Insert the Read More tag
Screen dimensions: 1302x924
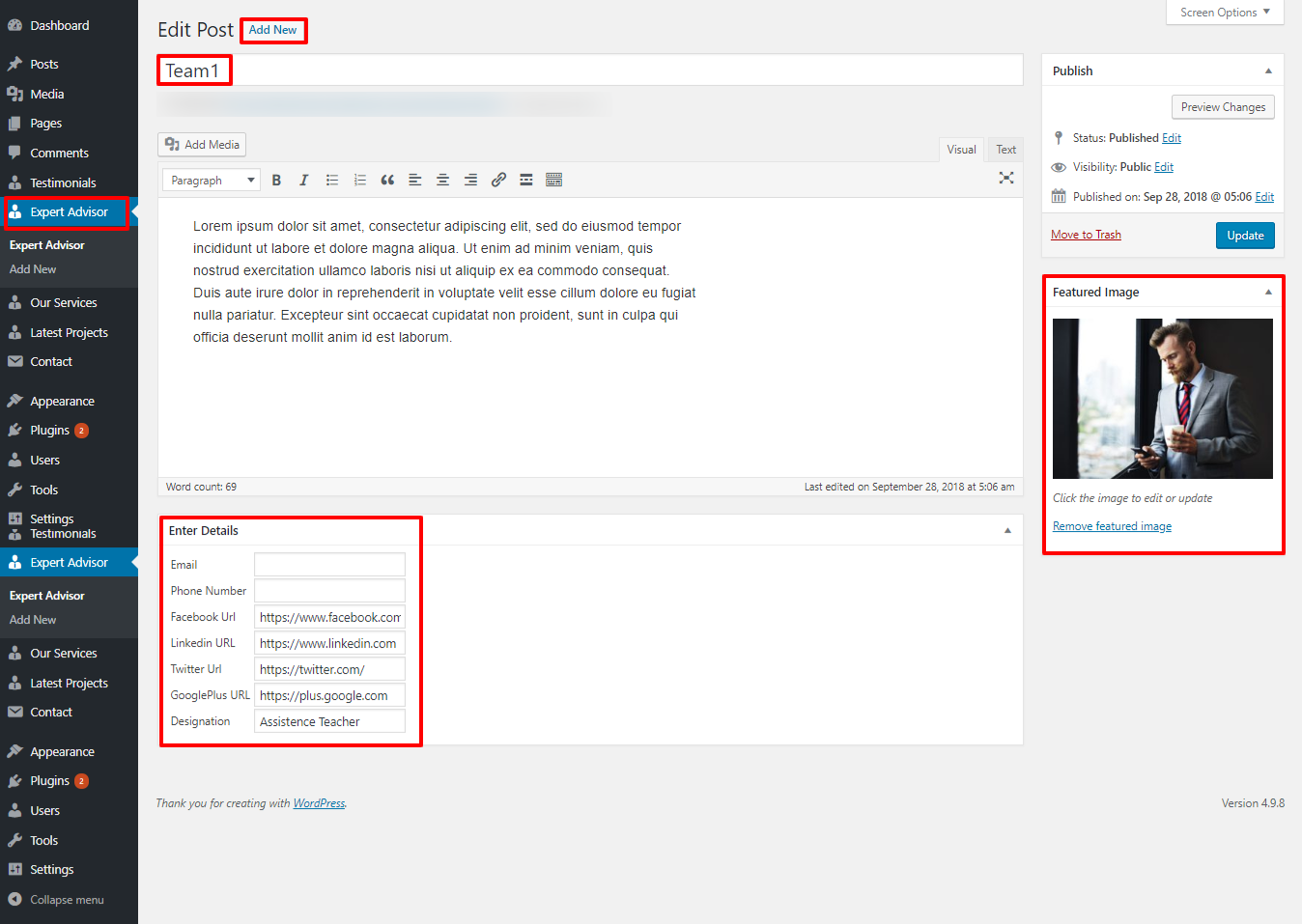[x=526, y=181]
